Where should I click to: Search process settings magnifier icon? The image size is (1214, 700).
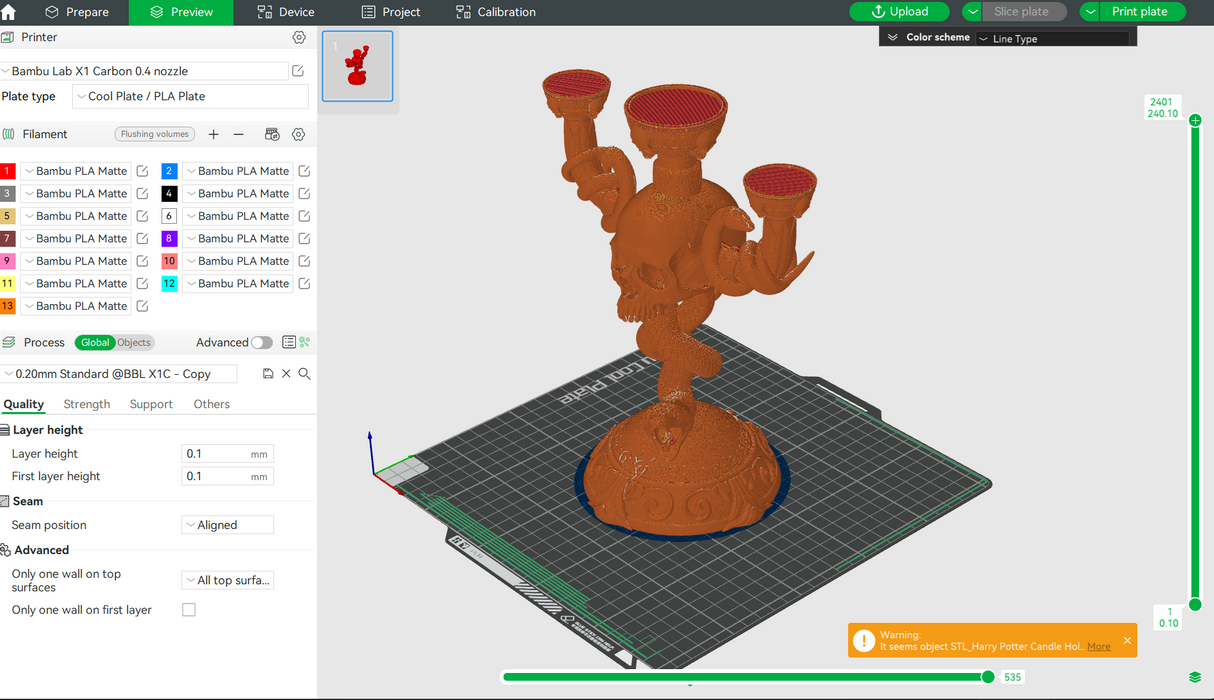pyautogui.click(x=305, y=374)
